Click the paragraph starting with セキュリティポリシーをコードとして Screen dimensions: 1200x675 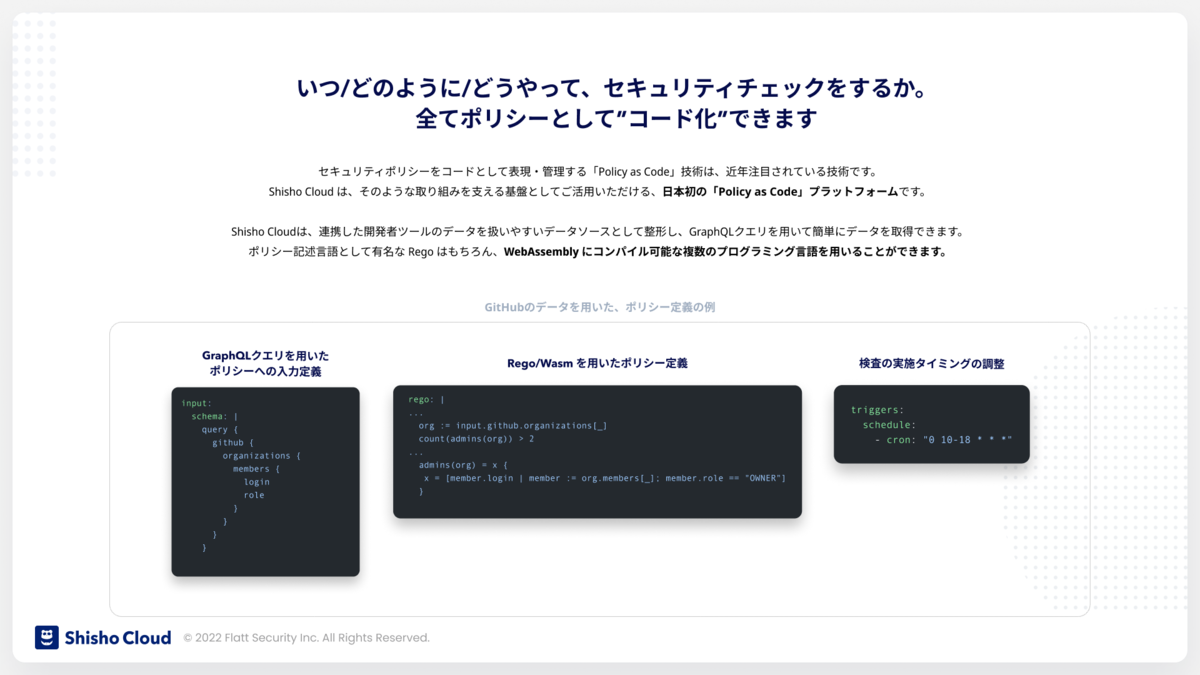pyautogui.click(x=597, y=172)
